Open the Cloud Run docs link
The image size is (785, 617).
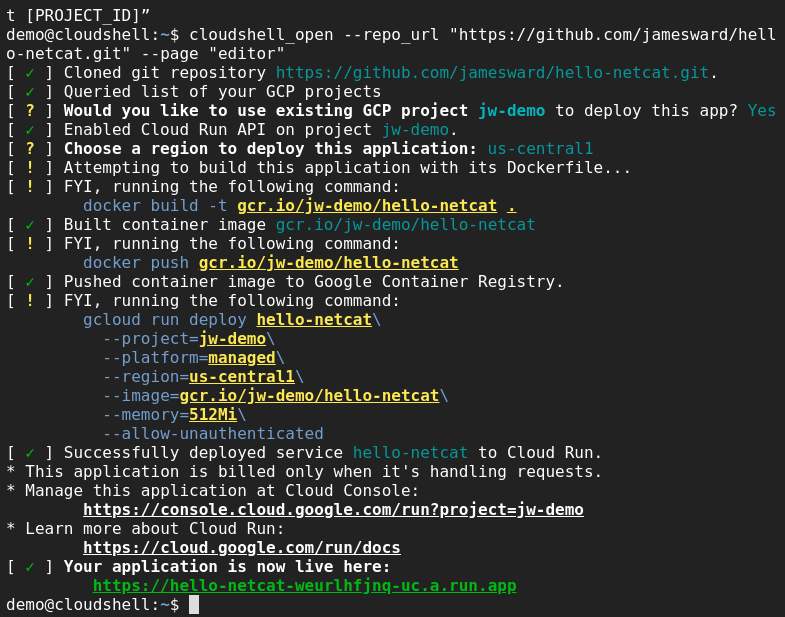click(241, 548)
